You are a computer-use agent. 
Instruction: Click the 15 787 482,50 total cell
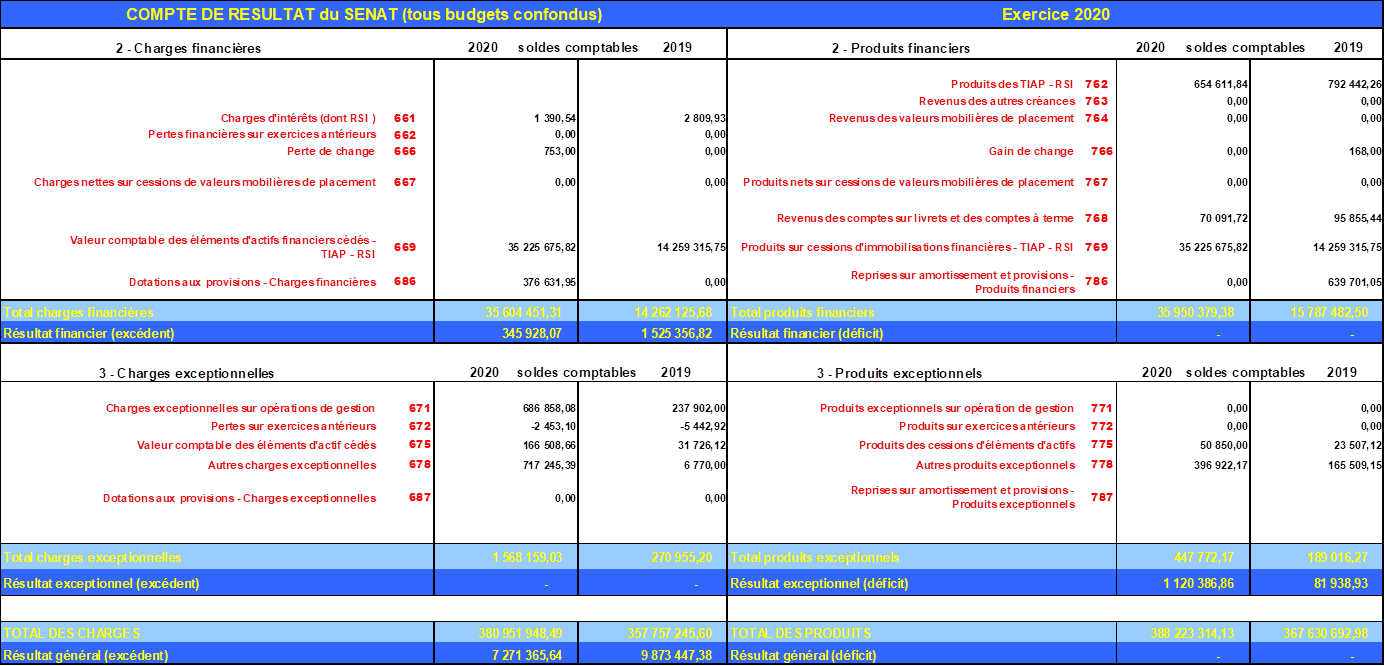[1316, 313]
